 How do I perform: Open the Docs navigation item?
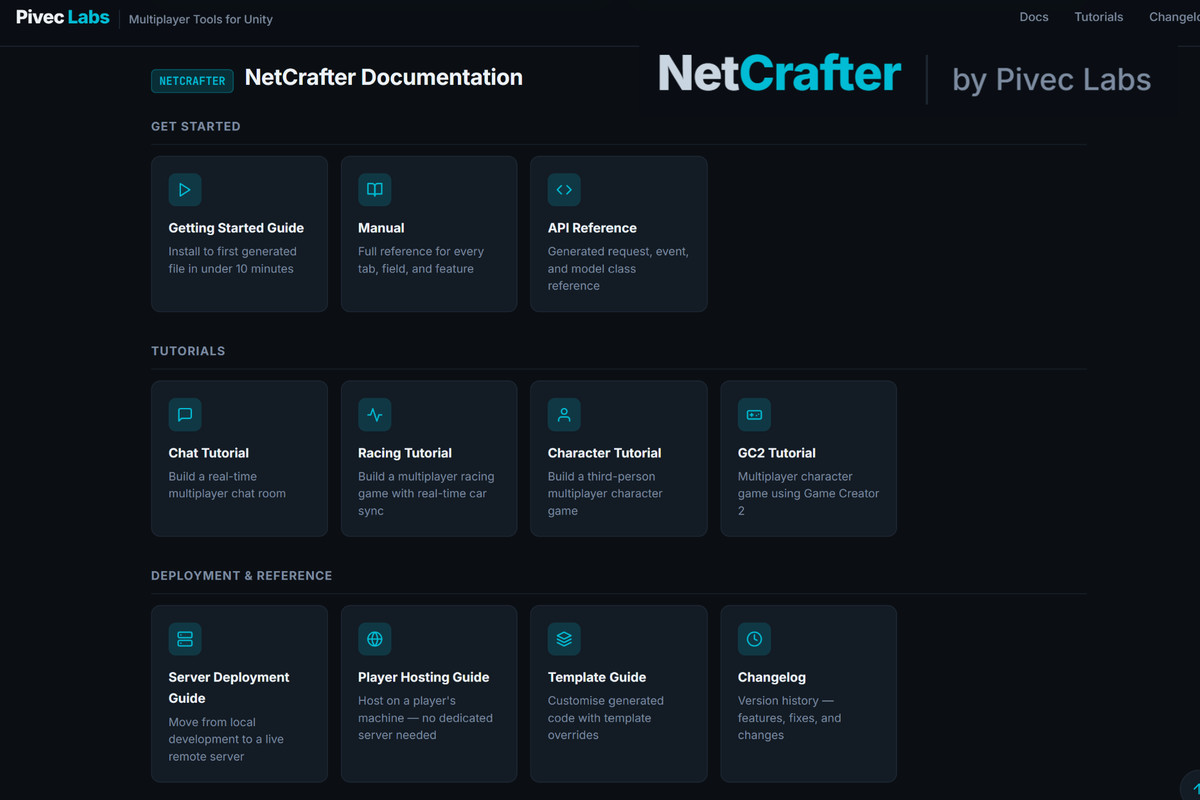coord(1034,17)
